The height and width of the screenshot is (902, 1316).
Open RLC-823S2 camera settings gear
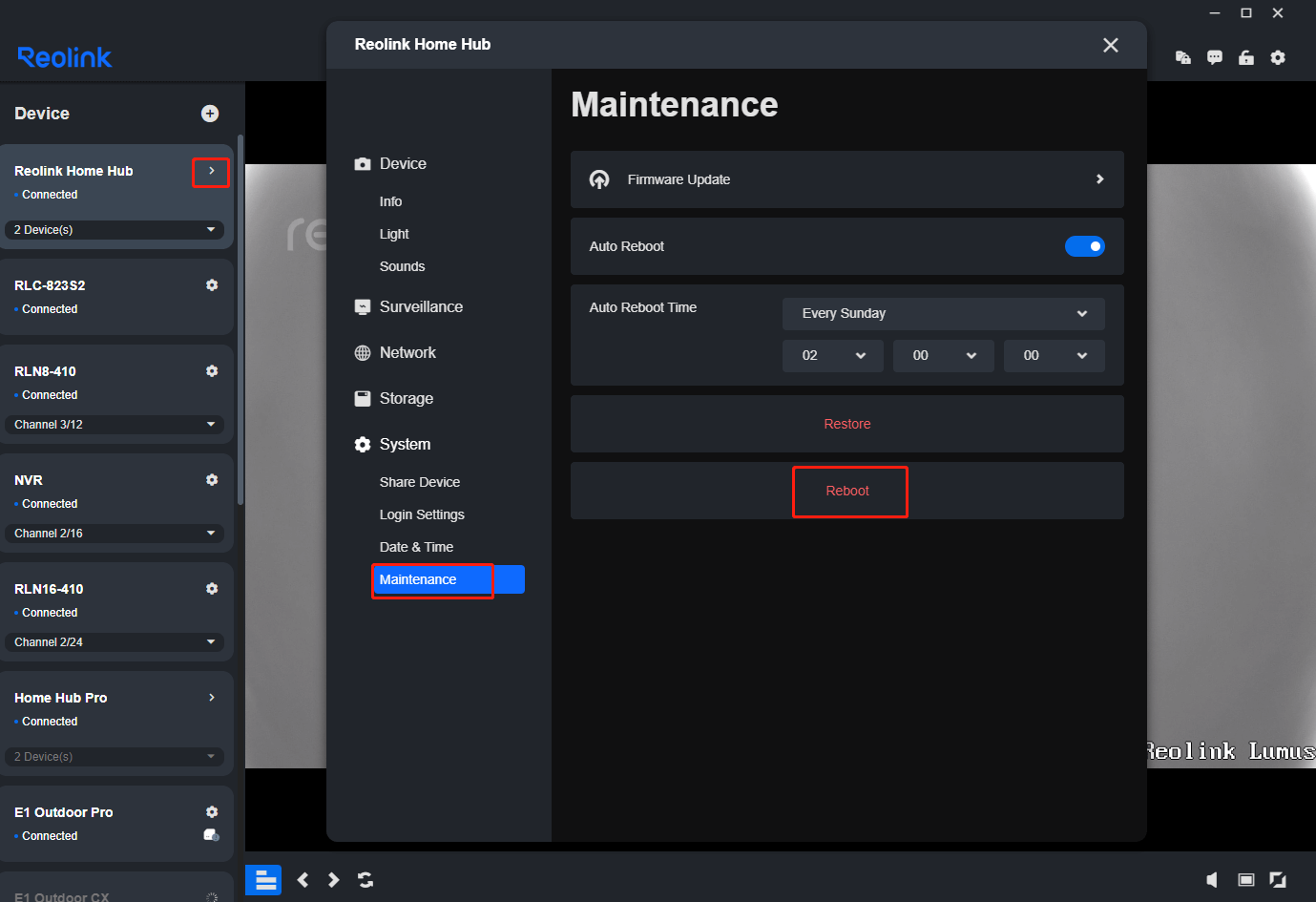click(212, 284)
